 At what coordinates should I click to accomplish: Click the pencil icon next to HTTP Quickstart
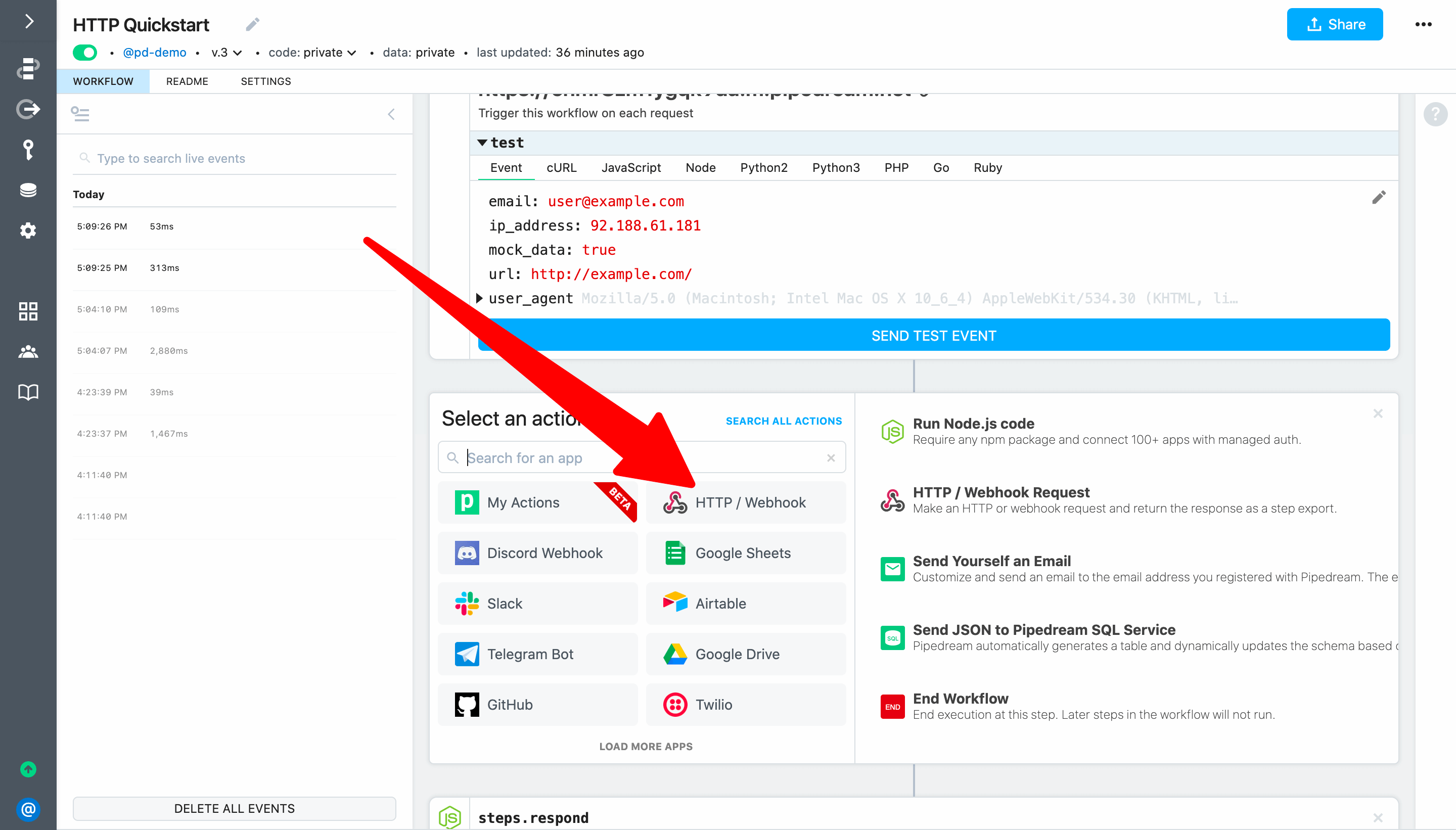click(253, 24)
